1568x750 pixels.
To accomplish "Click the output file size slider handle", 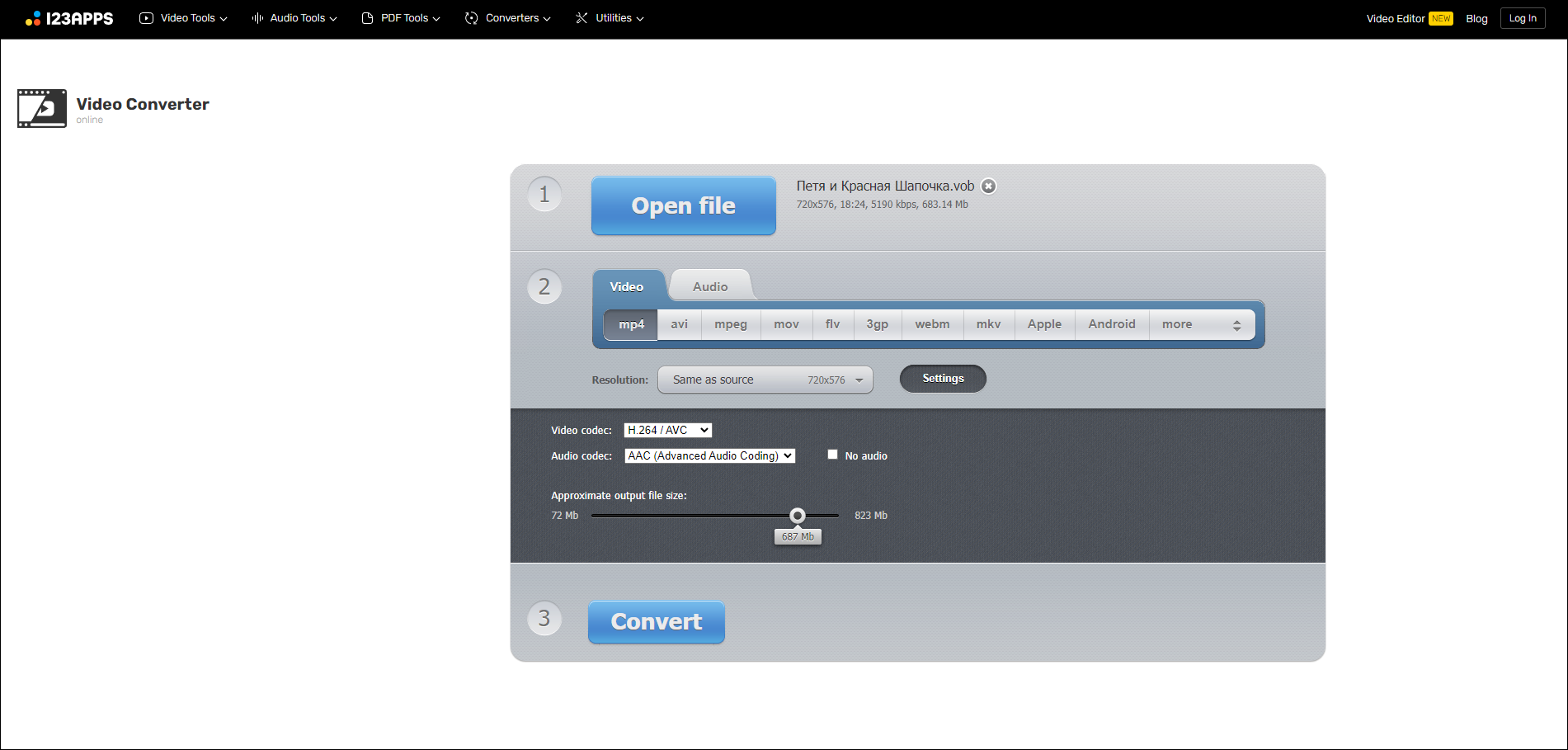I will pos(797,516).
